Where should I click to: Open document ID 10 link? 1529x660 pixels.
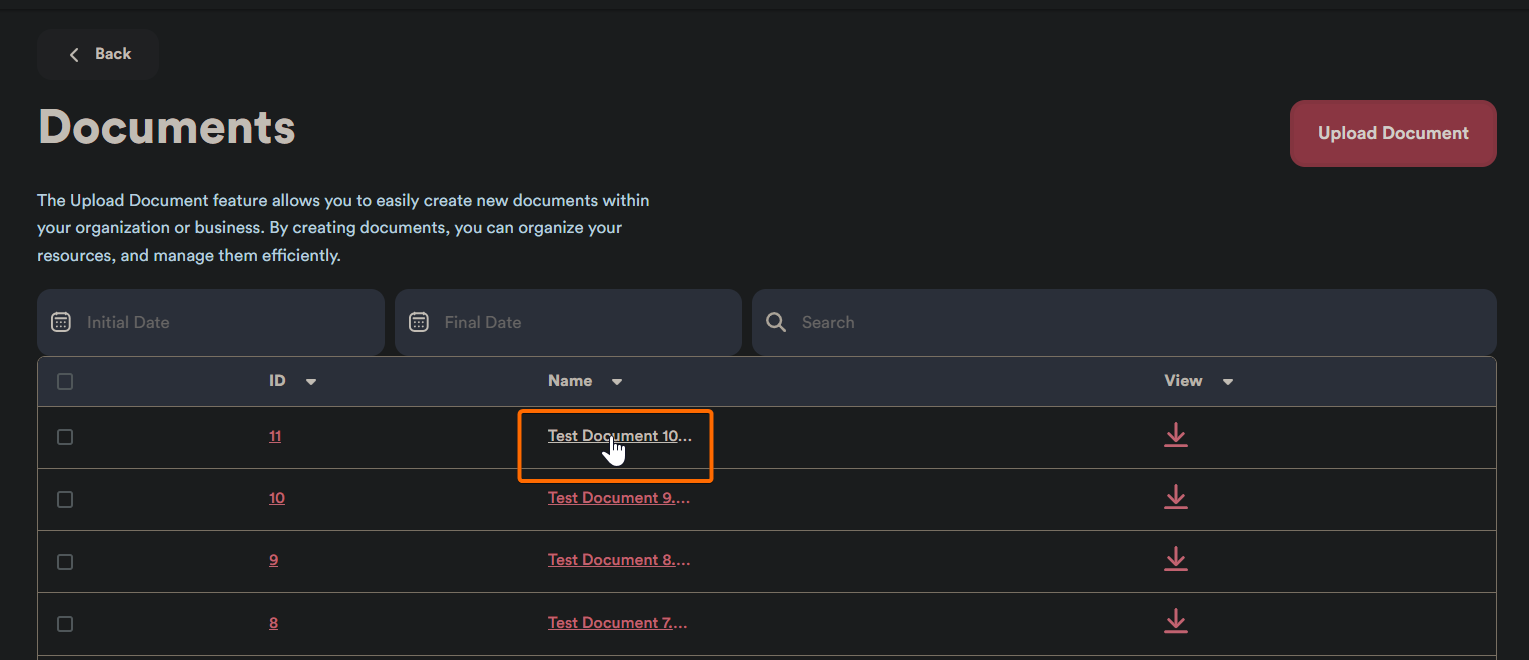[276, 498]
